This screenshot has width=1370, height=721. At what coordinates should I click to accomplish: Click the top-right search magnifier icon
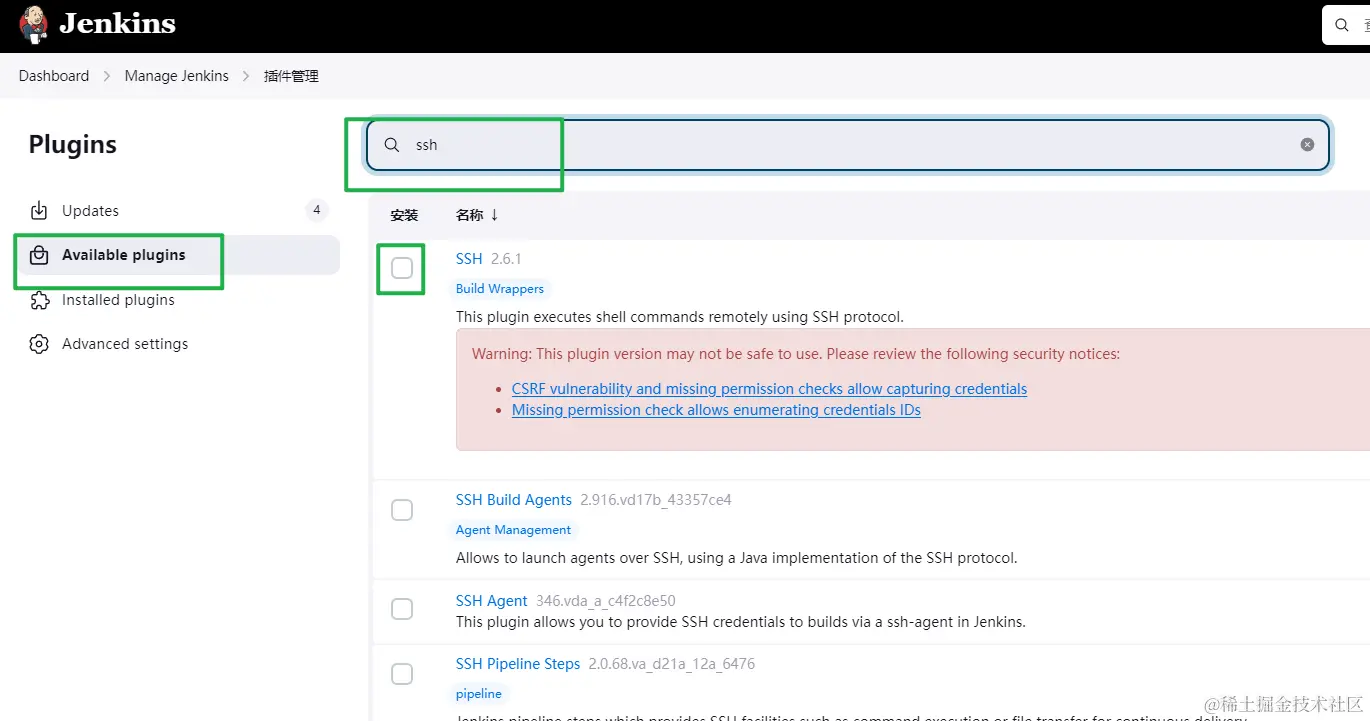(x=1341, y=25)
